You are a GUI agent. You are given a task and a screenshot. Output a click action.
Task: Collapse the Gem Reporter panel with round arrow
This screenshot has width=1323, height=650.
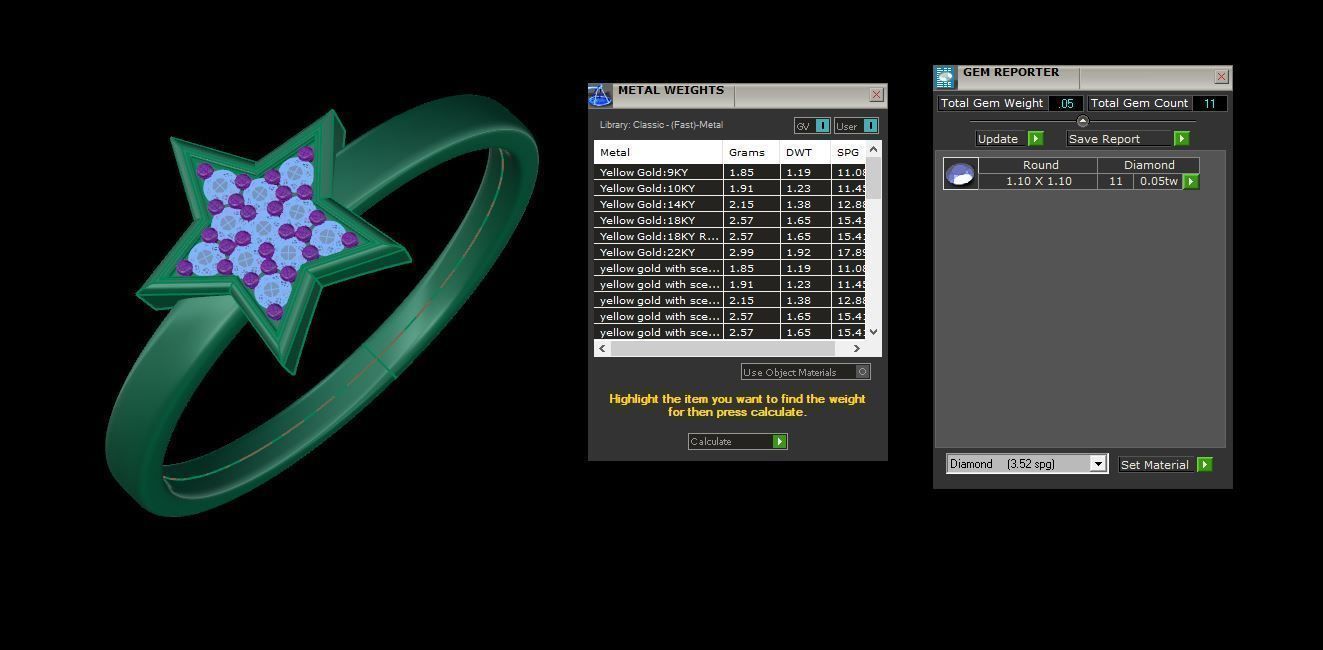(1082, 121)
